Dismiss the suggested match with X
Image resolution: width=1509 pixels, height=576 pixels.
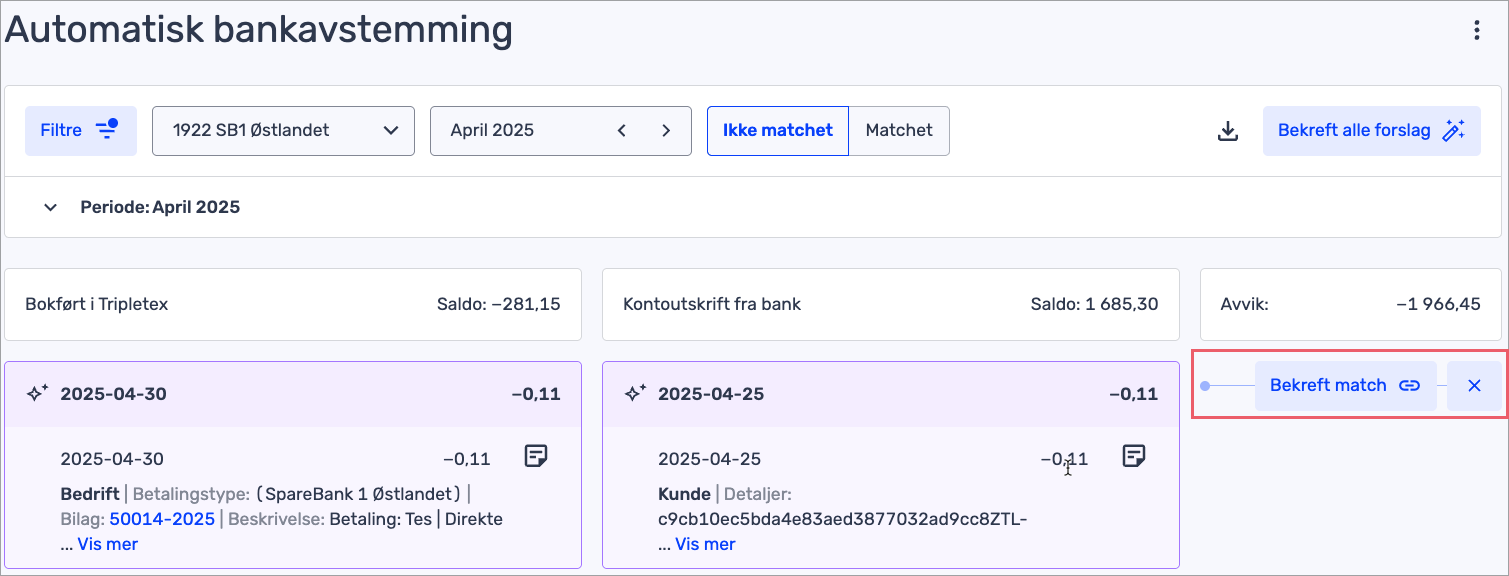(1474, 386)
